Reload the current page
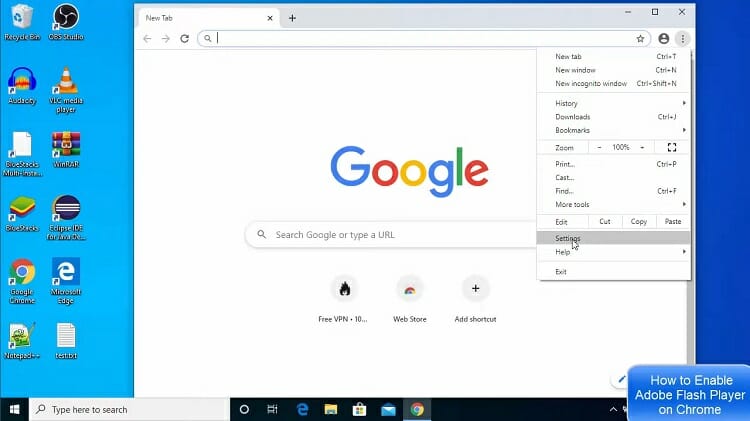The image size is (750, 421). point(184,39)
